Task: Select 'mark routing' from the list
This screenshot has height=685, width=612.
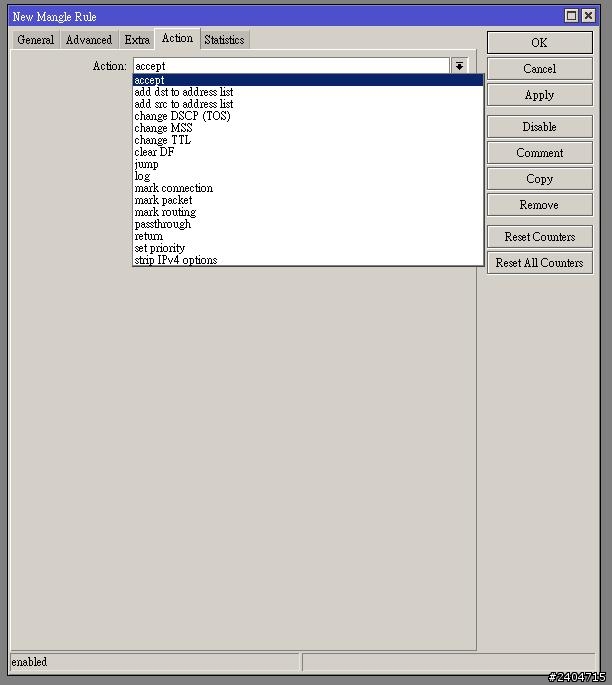Action: 308,212
